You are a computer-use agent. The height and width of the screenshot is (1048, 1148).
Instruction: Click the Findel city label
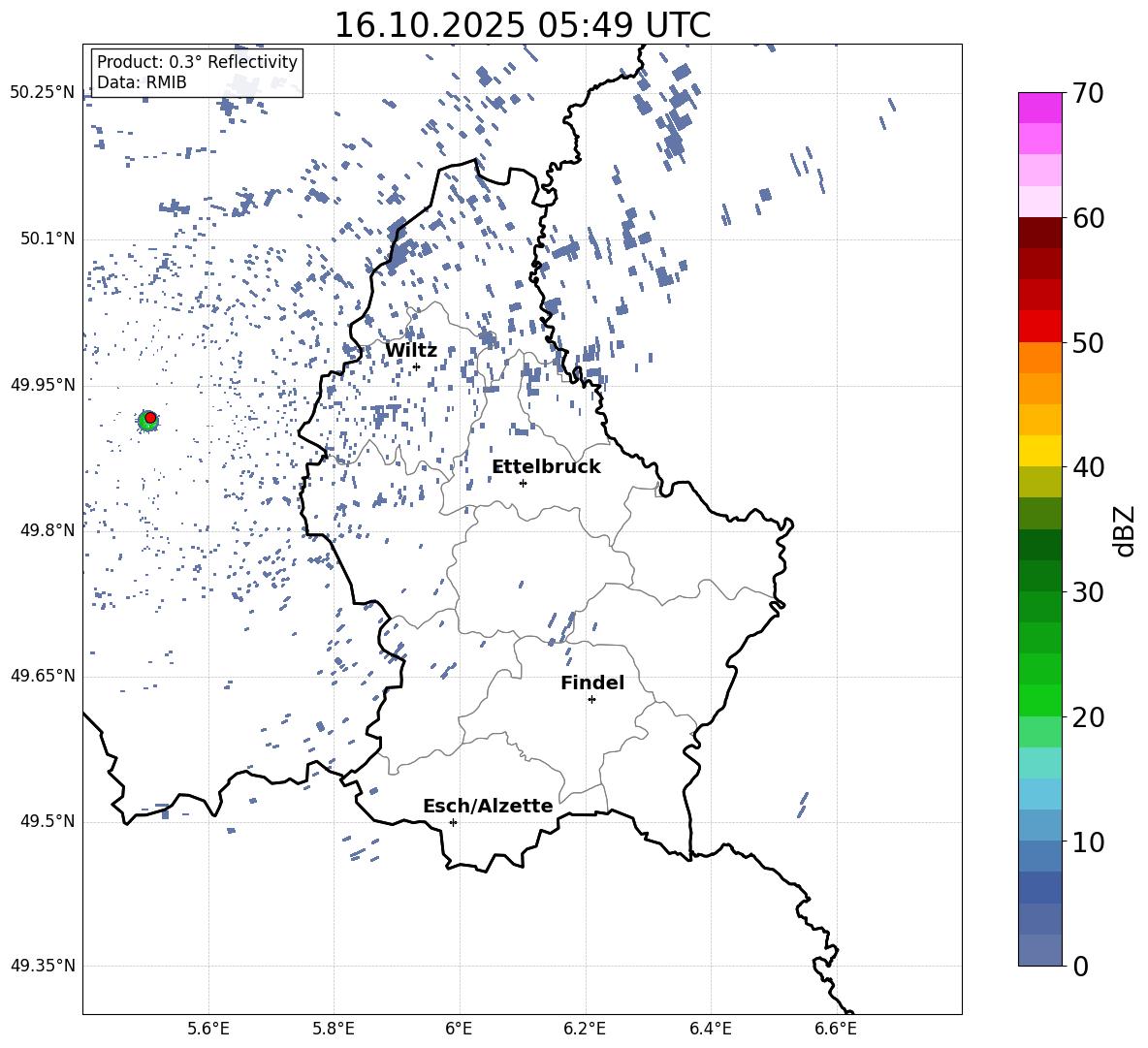point(592,683)
